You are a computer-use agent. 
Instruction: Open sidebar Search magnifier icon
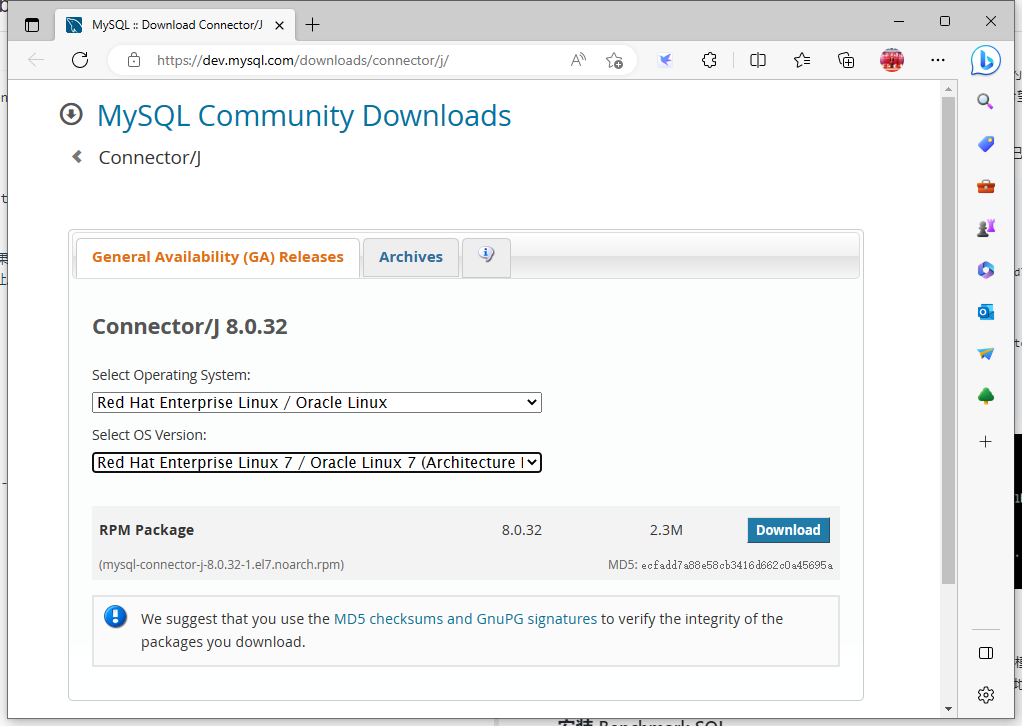[986, 101]
